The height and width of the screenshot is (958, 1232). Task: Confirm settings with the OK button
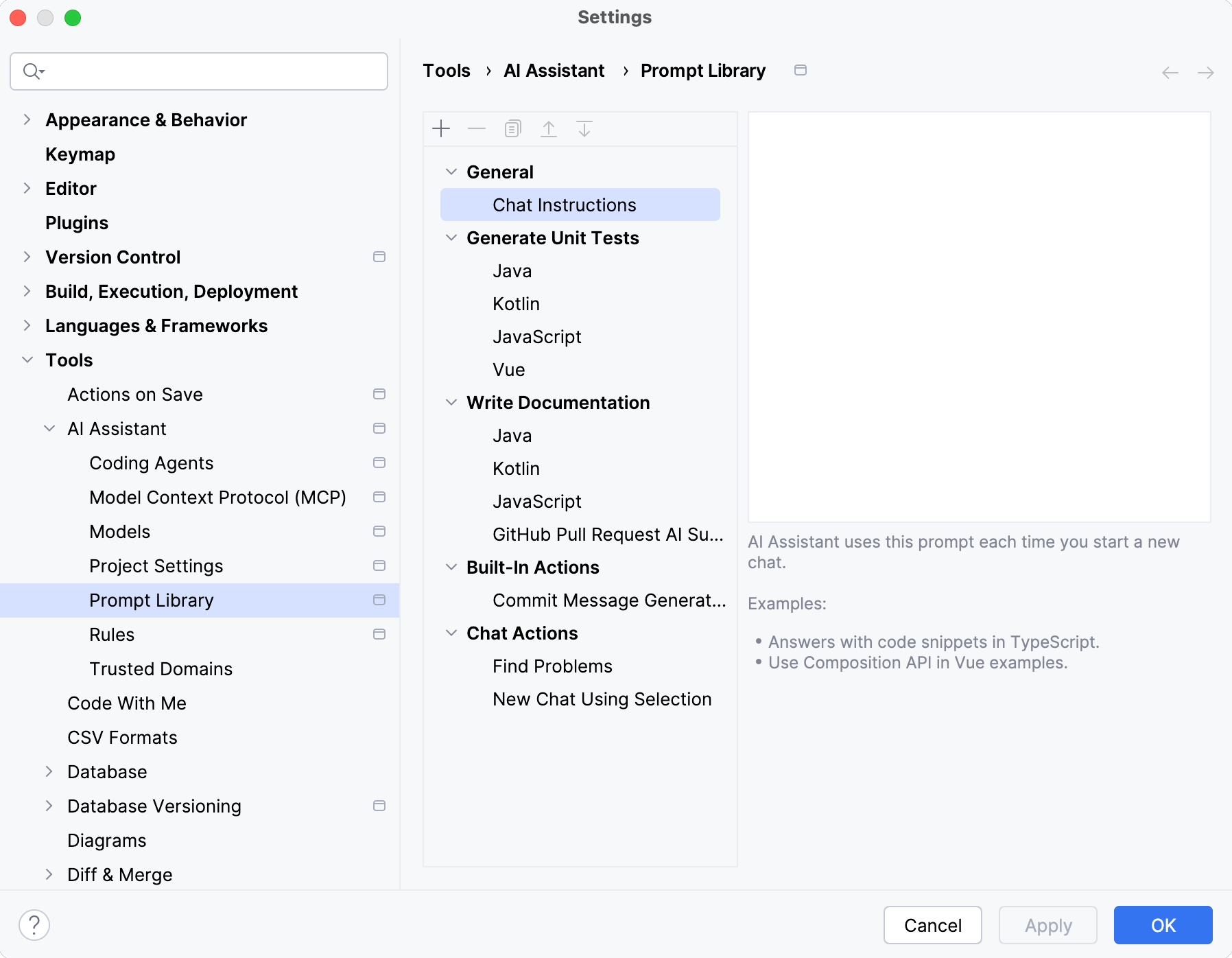coord(1163,925)
